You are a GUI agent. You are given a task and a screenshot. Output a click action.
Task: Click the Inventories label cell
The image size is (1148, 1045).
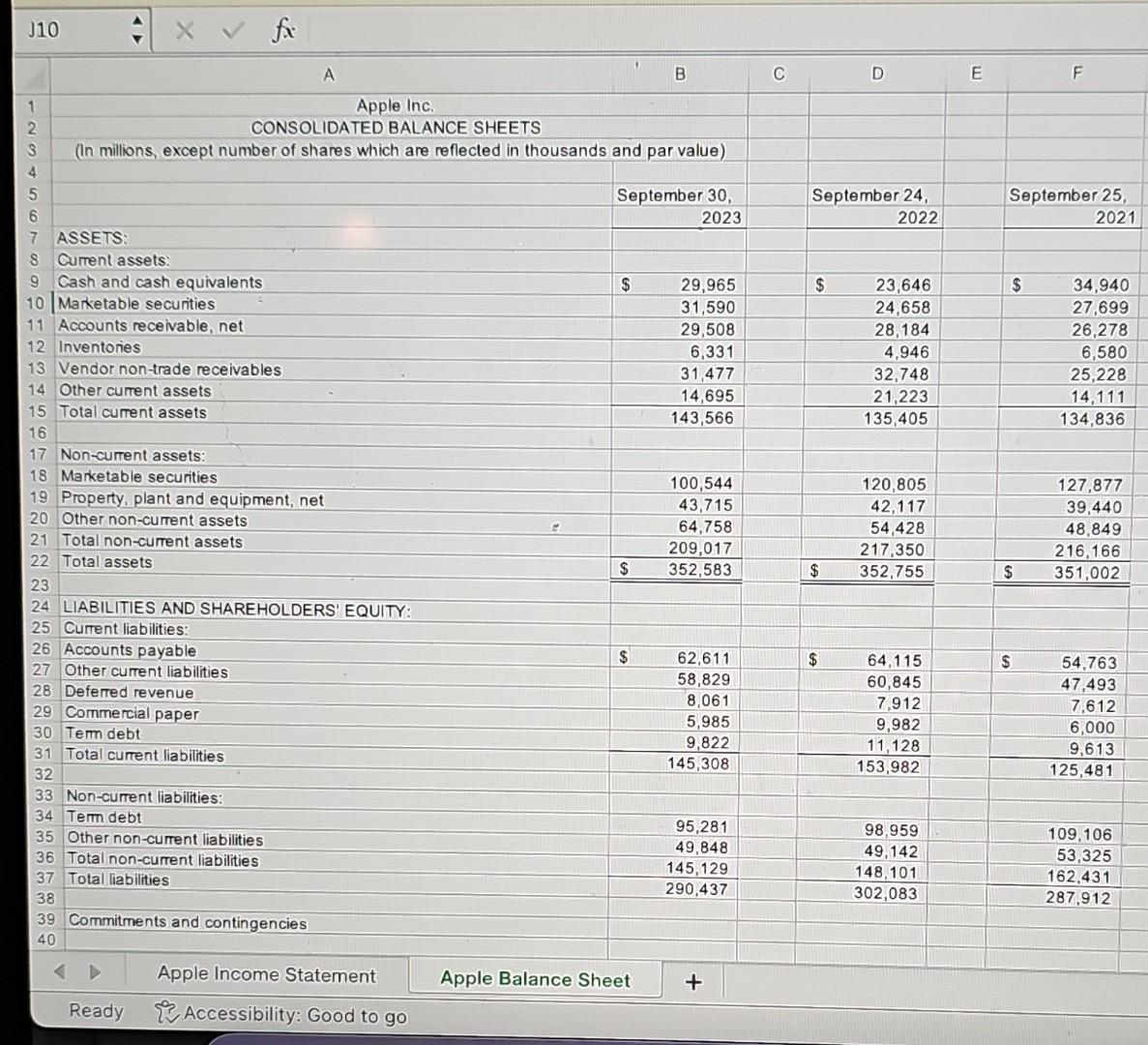coord(100,347)
